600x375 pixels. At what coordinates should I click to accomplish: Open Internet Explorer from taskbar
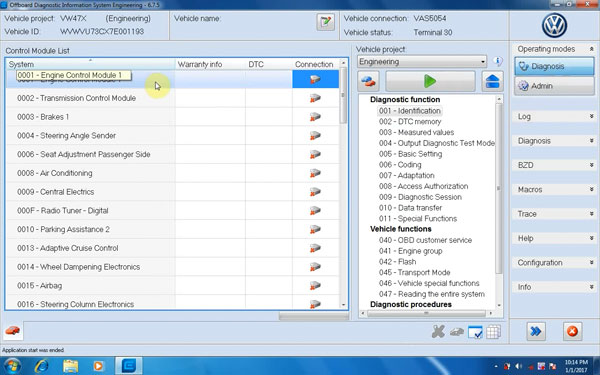tap(41, 366)
